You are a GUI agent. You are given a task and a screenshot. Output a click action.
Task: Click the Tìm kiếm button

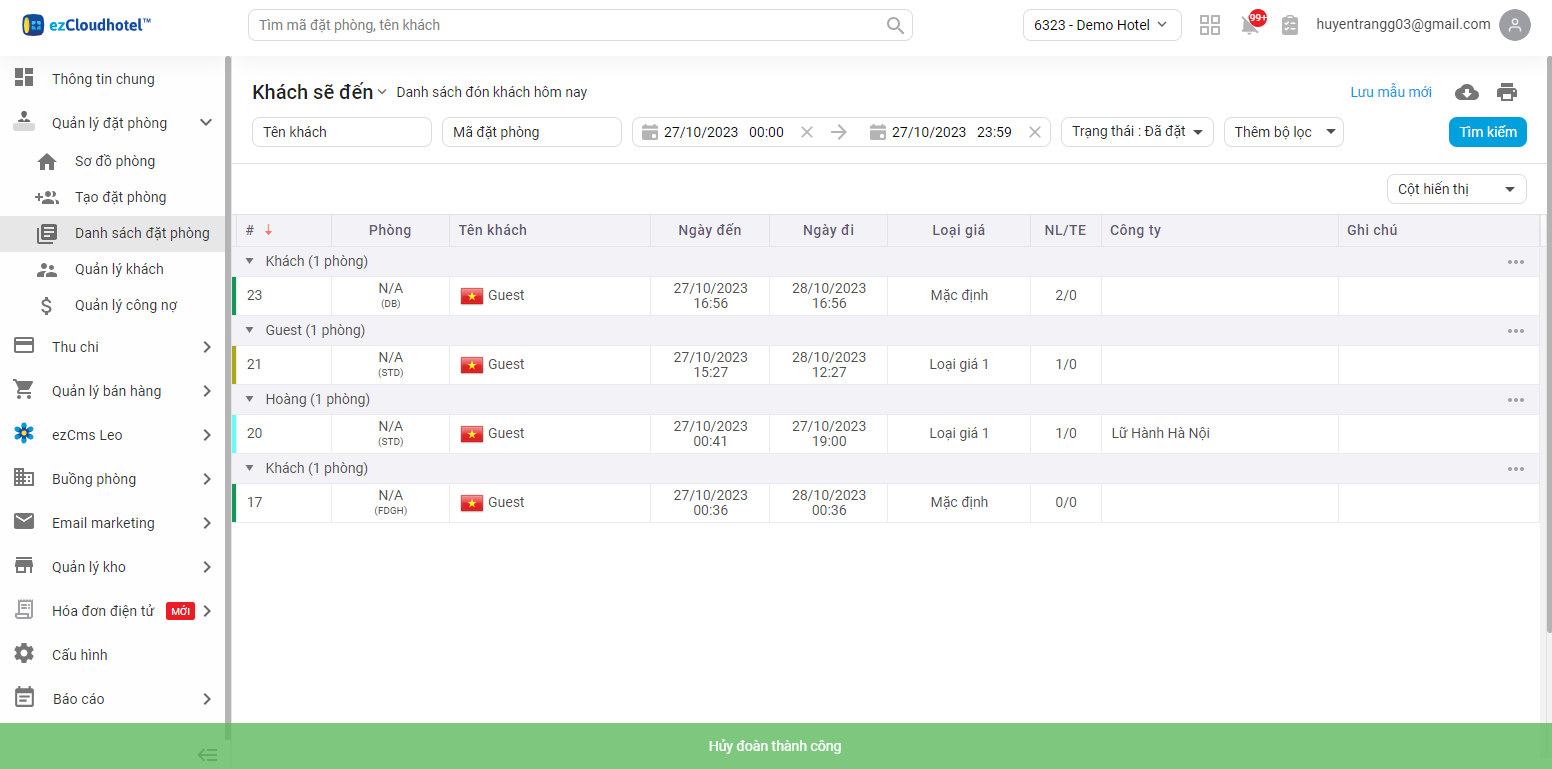pyautogui.click(x=1487, y=132)
